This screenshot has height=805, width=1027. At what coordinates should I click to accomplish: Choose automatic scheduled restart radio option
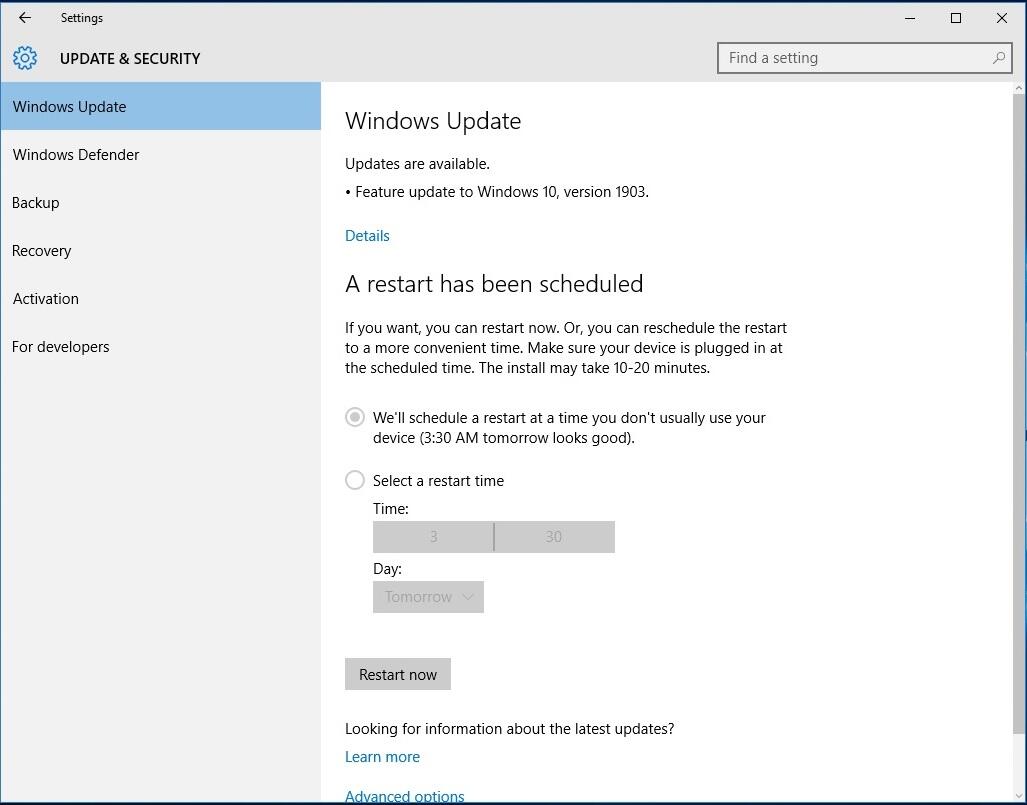click(354, 417)
